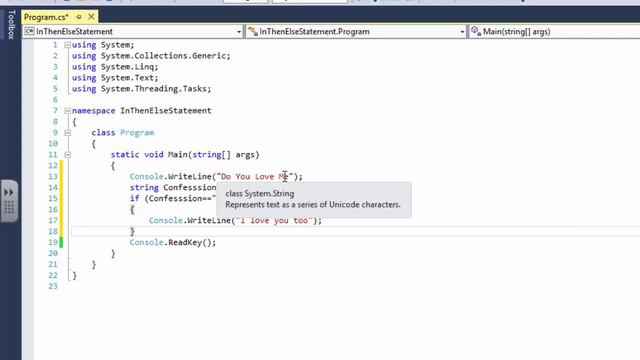Click the "namespace" keyword on line 7
Image resolution: width=640 pixels, height=360 pixels.
click(93, 111)
